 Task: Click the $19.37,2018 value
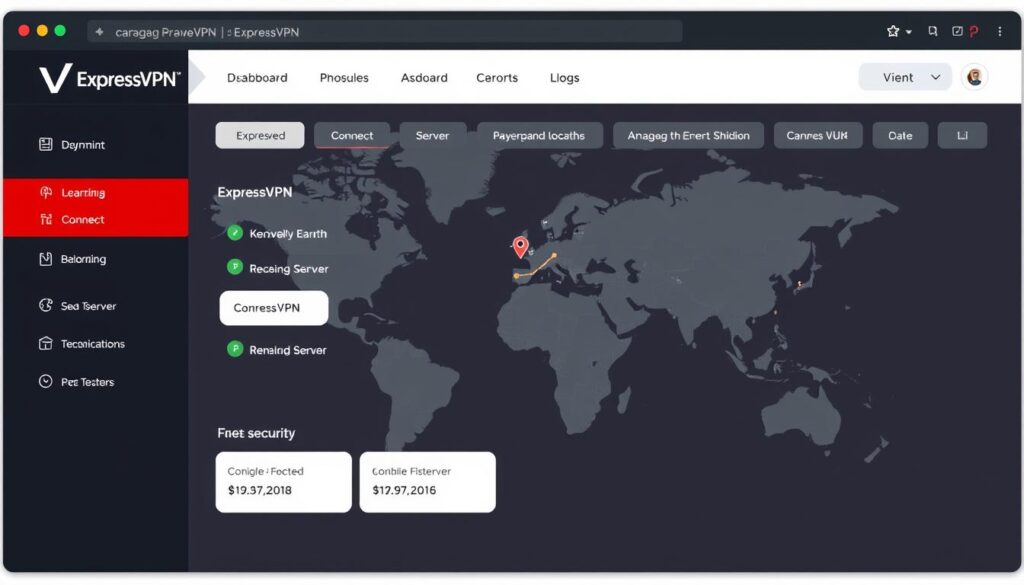click(260, 490)
